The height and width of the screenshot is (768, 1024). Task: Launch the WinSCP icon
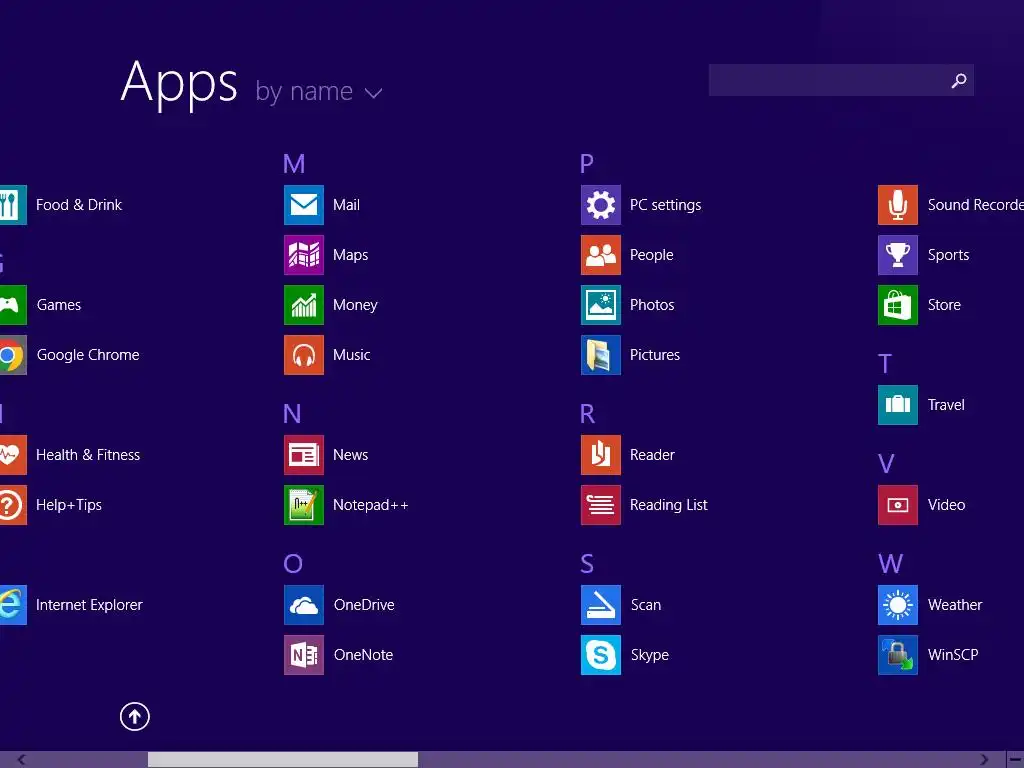point(898,655)
